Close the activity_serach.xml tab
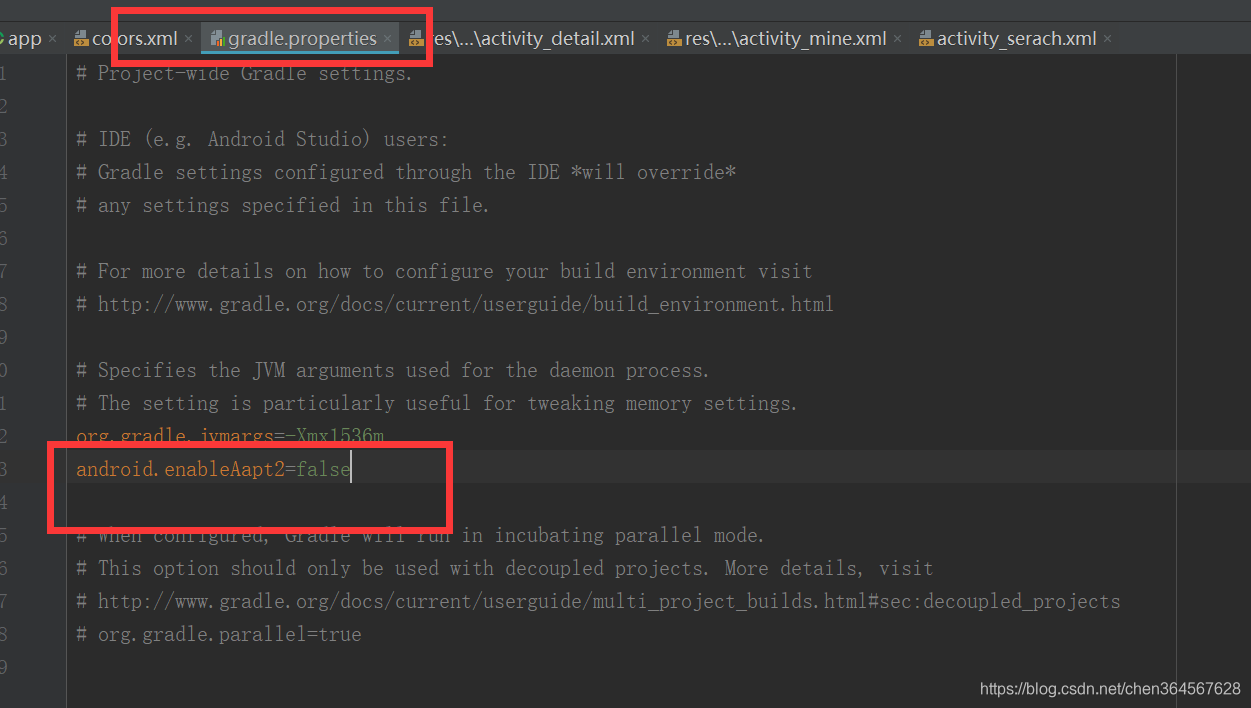The width and height of the screenshot is (1251, 708). [1107, 38]
